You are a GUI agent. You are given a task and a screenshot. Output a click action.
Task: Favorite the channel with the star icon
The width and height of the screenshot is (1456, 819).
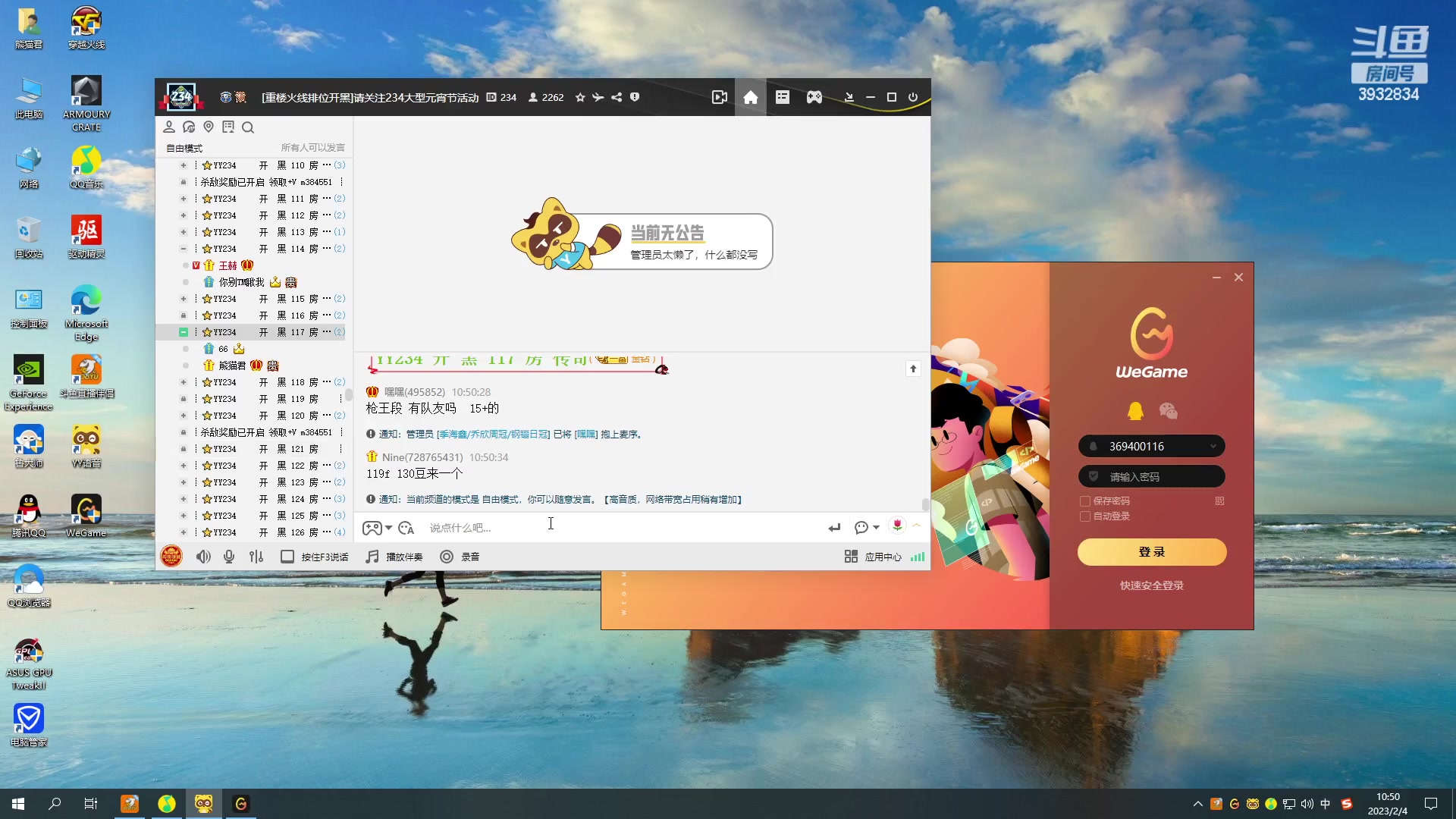point(580,97)
